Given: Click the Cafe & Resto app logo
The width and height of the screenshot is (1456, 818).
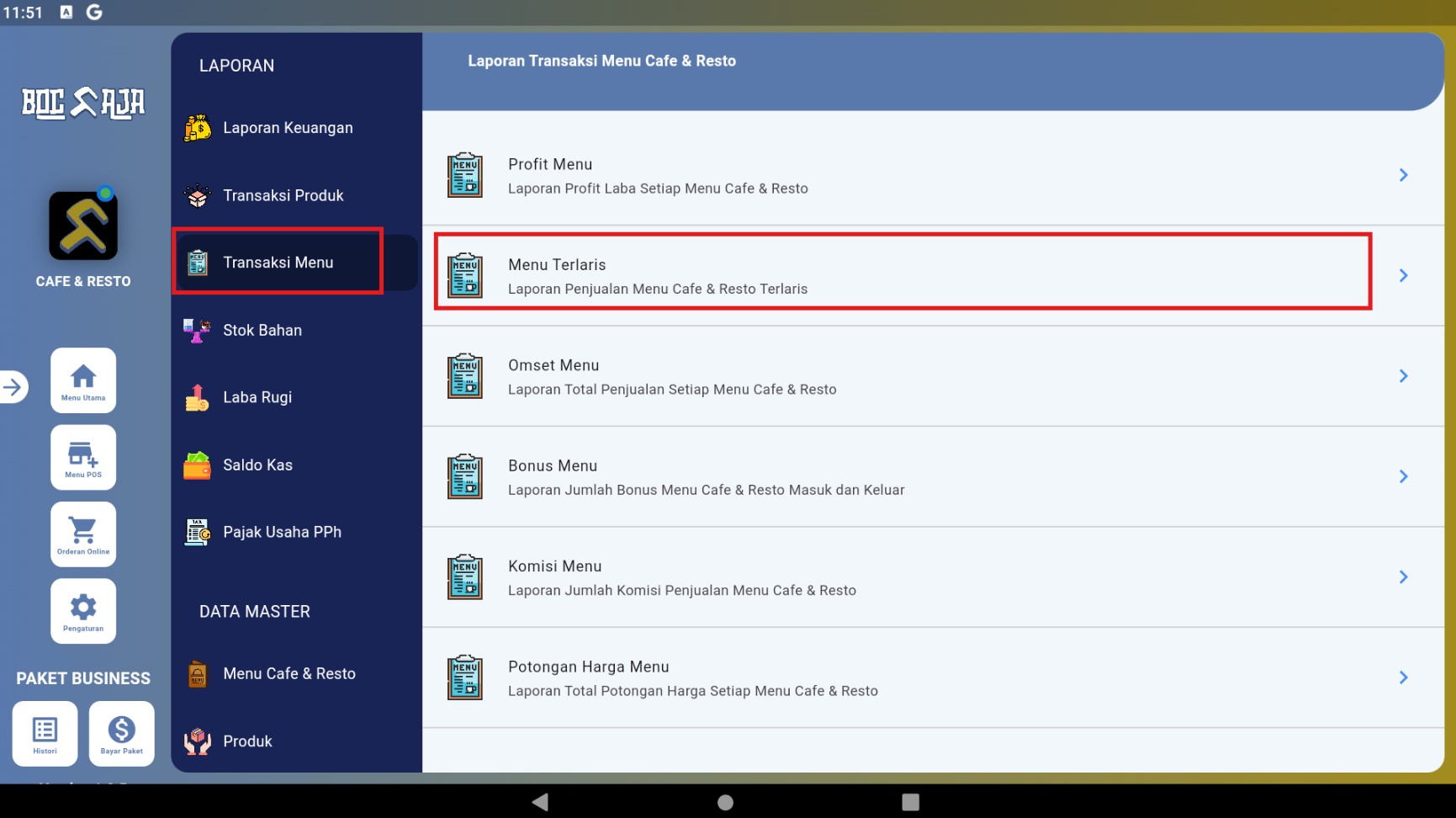Looking at the screenshot, I should pos(83,225).
